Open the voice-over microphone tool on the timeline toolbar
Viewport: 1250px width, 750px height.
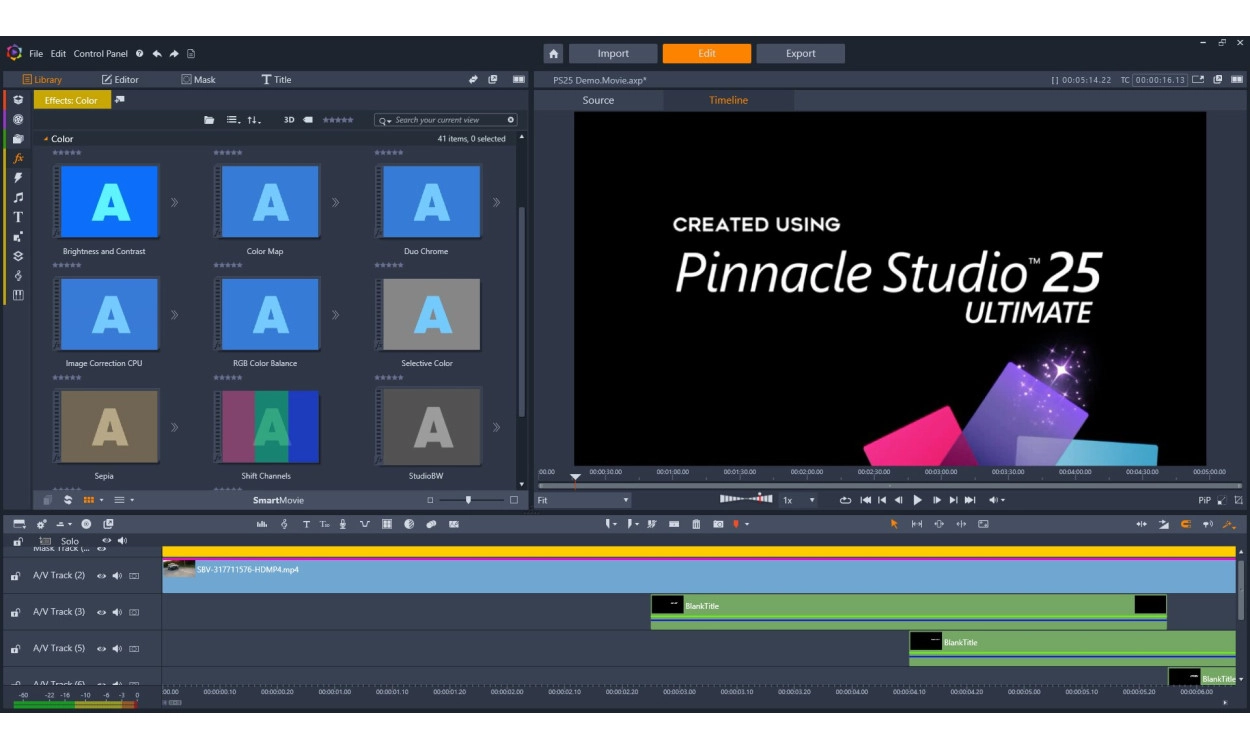click(x=342, y=522)
